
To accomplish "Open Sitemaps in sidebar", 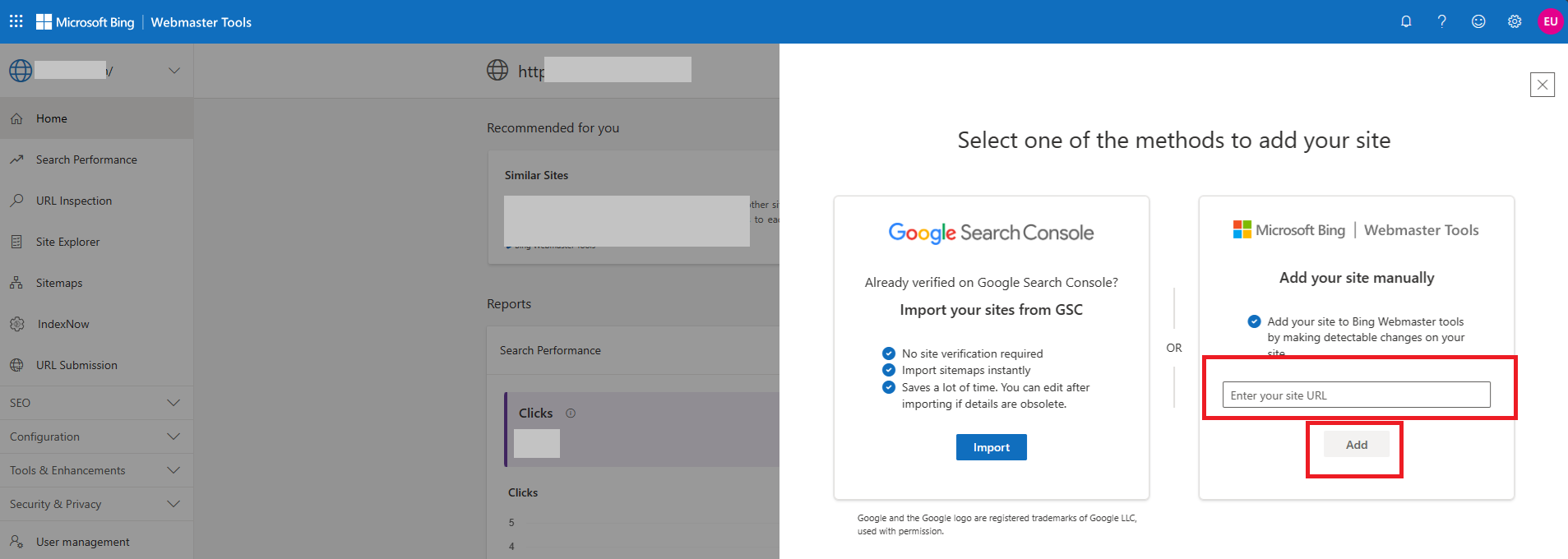I will (97, 283).
